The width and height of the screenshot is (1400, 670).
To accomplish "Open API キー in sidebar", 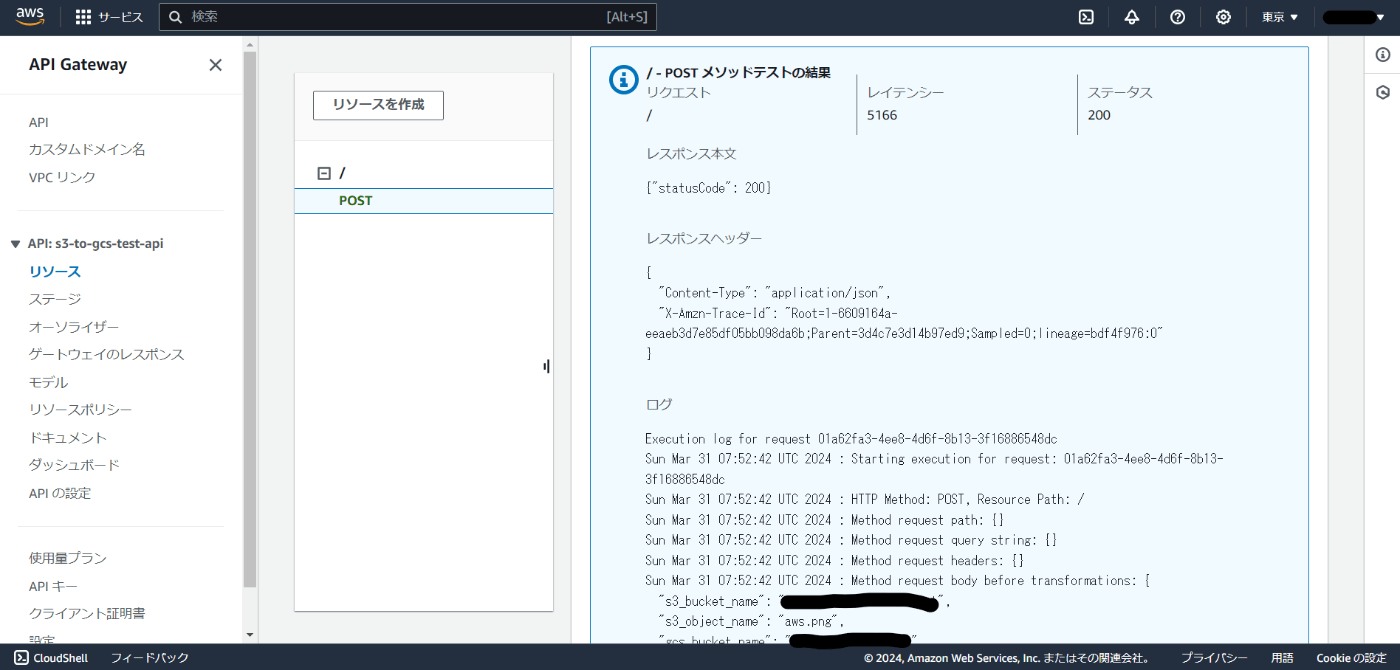I will pyautogui.click(x=53, y=586).
